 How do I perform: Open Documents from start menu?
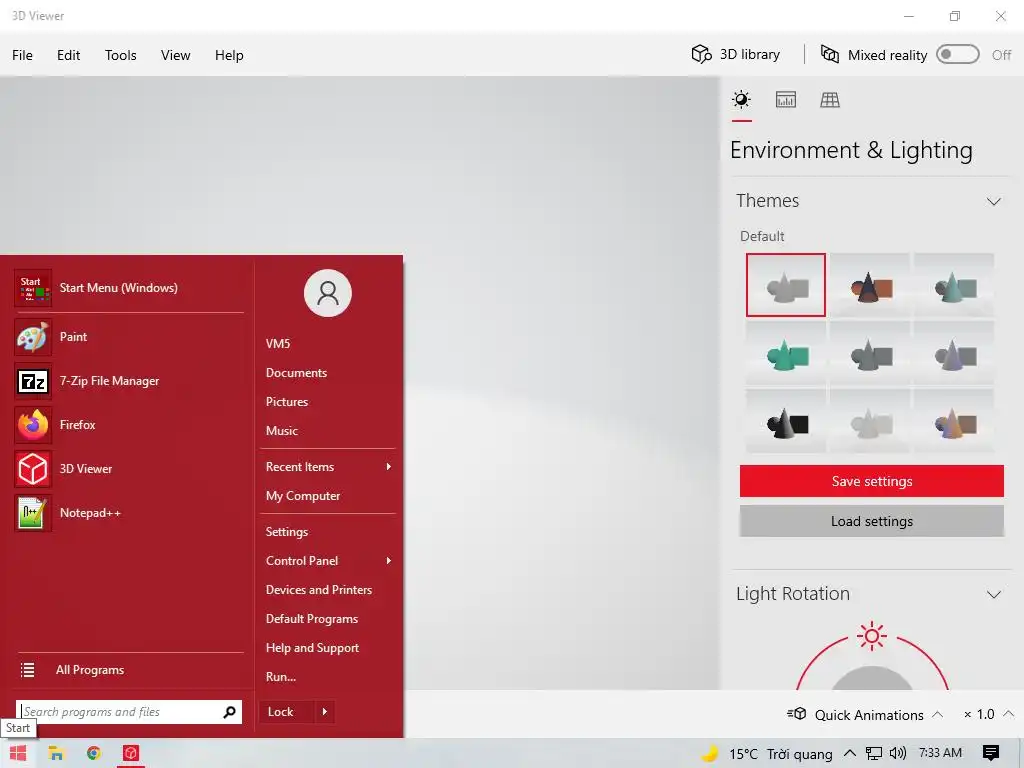(296, 373)
